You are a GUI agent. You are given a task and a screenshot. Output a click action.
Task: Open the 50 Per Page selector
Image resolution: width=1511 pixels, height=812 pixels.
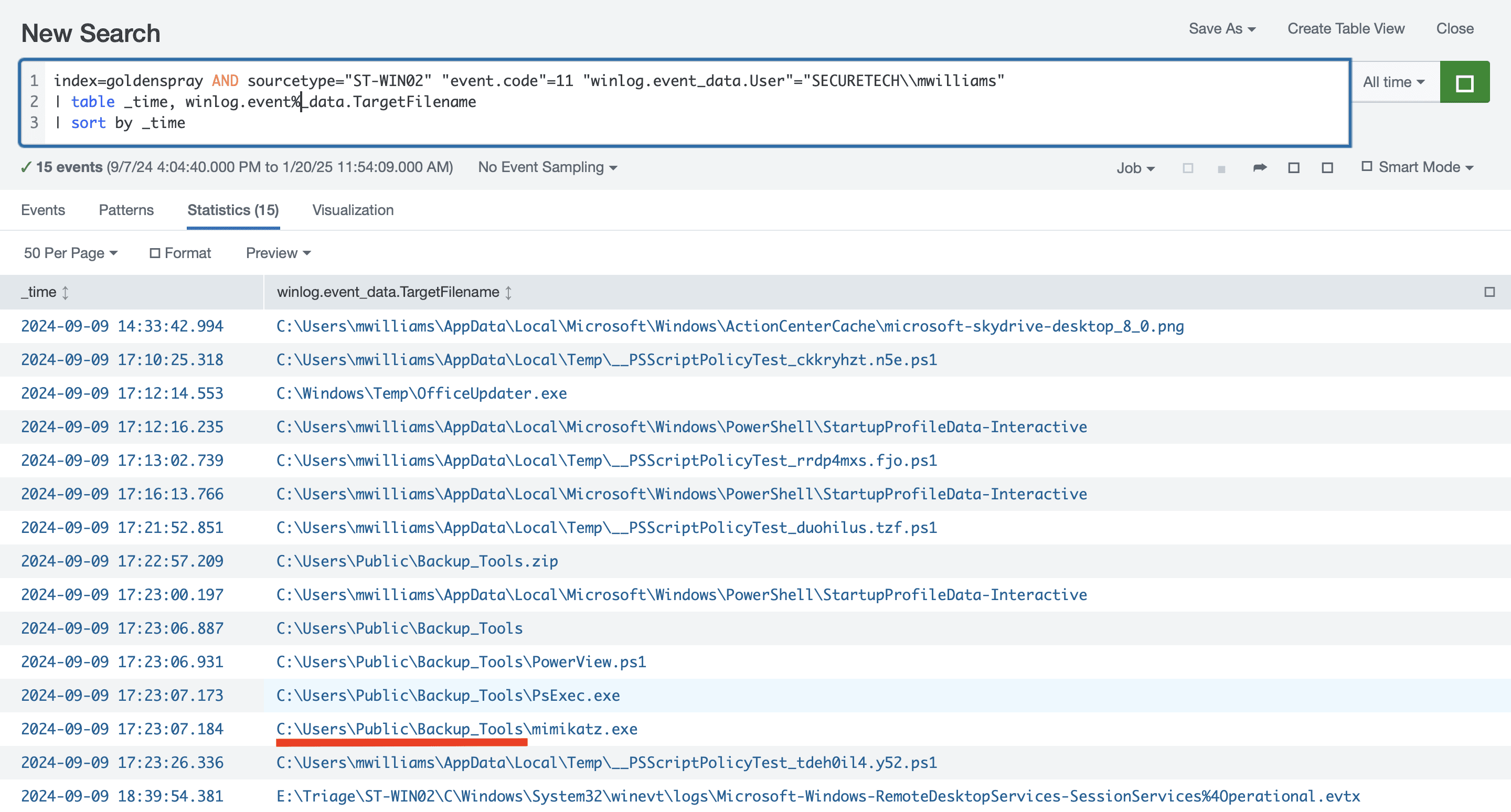pyautogui.click(x=70, y=253)
